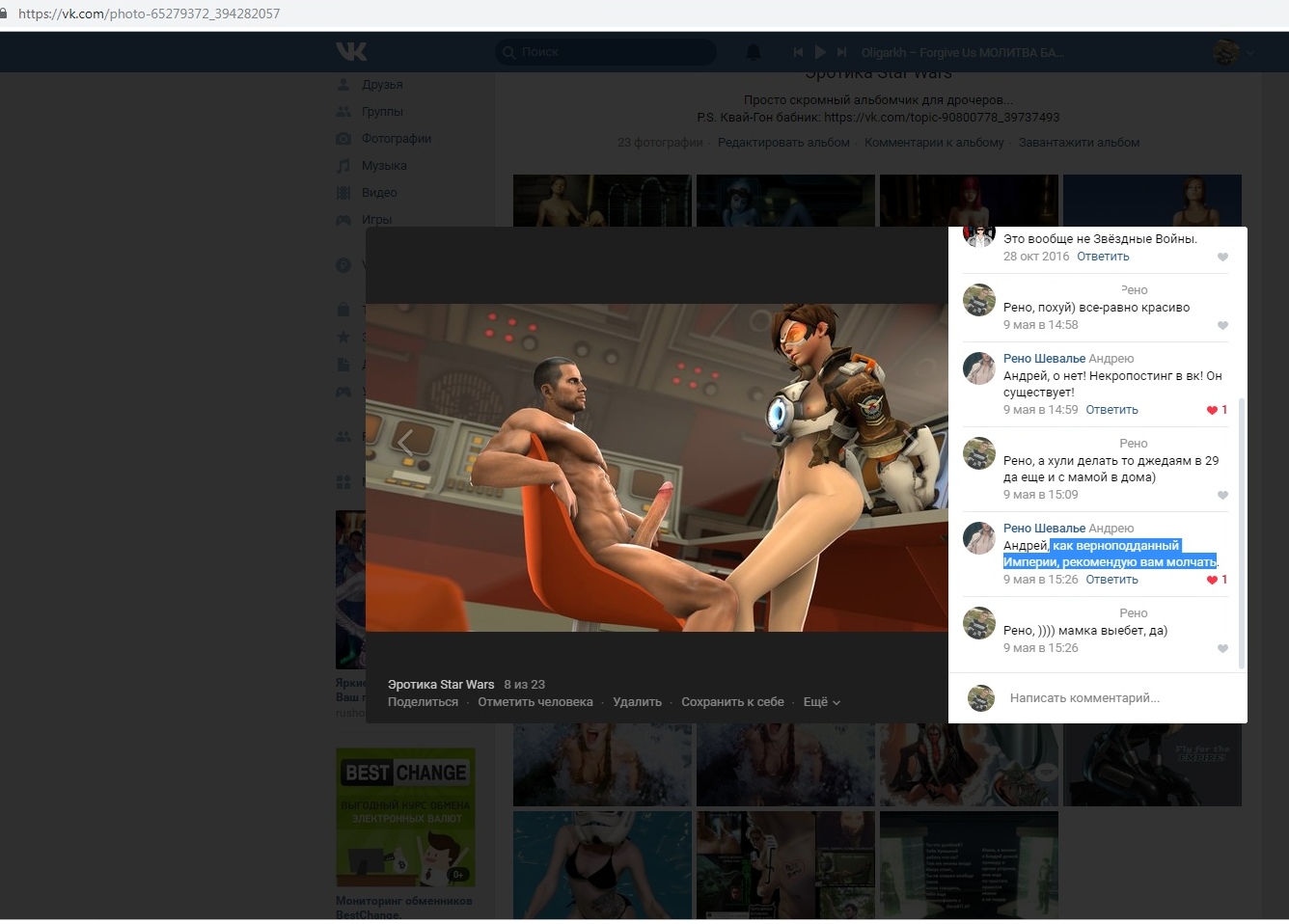Unlike the 9 мая в 14:59 comment
Image resolution: width=1289 pixels, height=924 pixels.
1212,410
